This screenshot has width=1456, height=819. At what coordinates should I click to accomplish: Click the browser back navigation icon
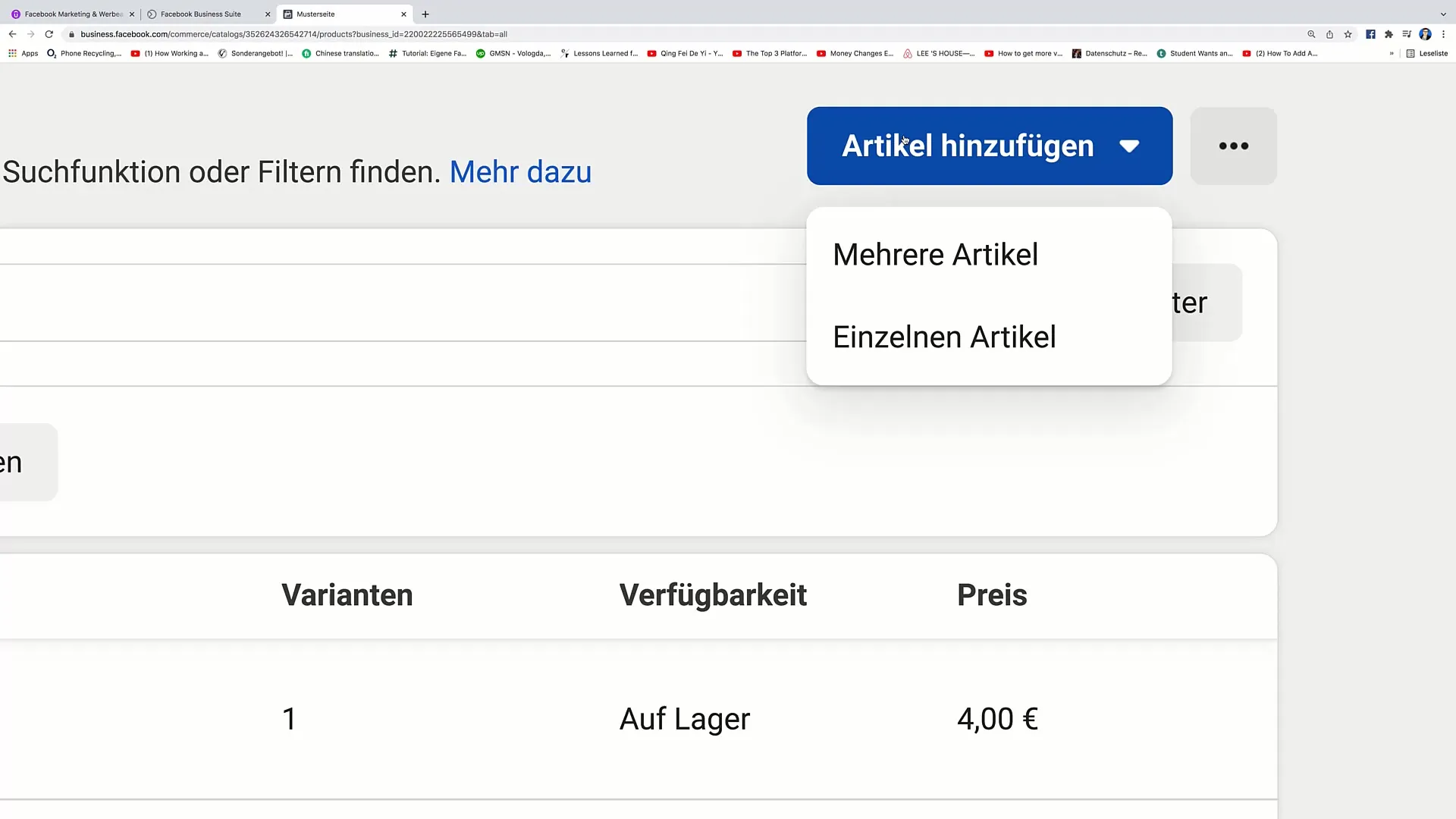click(11, 34)
